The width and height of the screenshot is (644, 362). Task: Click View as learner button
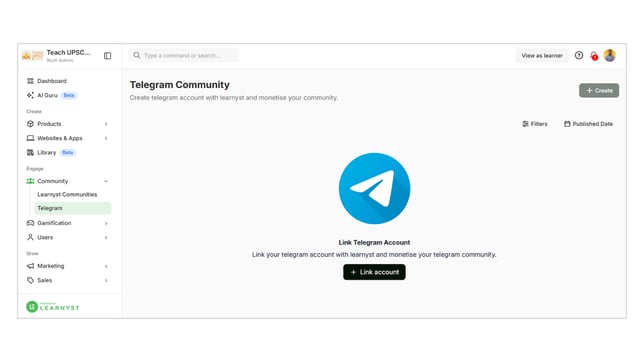[x=542, y=55]
